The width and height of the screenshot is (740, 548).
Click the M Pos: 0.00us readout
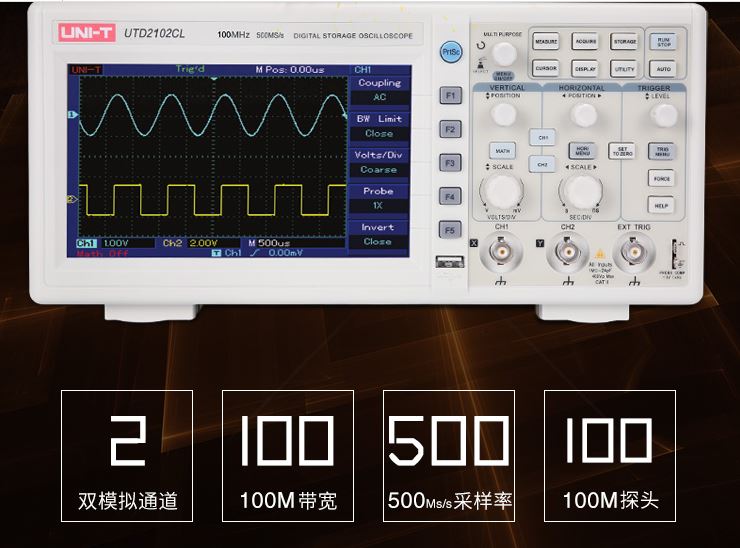[290, 70]
